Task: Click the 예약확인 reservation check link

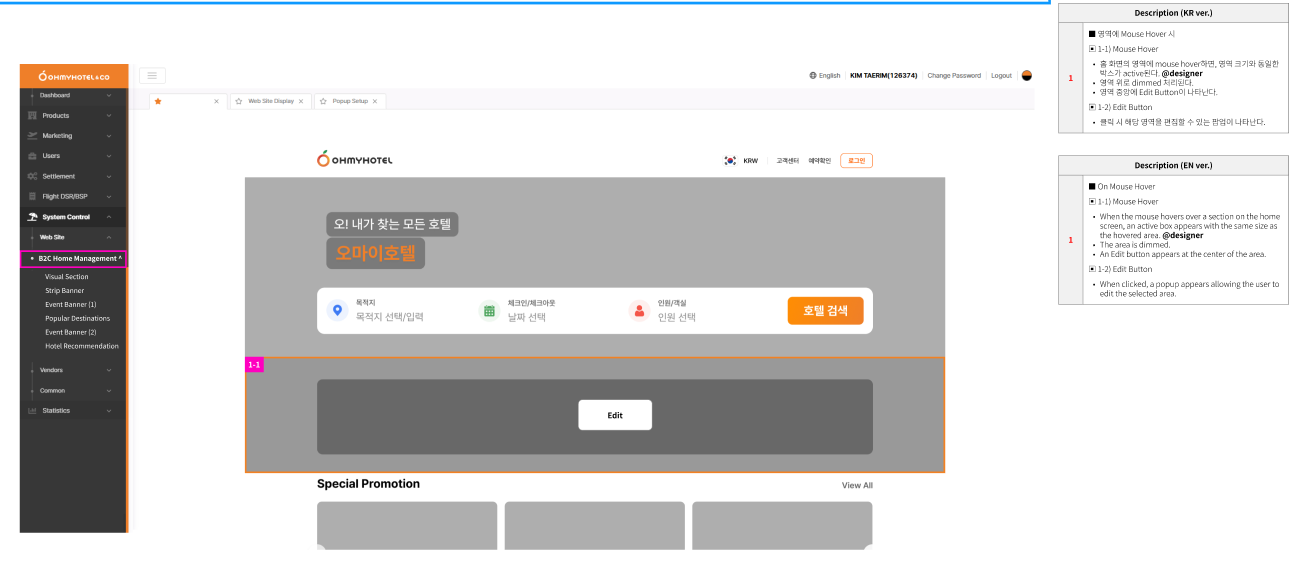Action: point(820,160)
